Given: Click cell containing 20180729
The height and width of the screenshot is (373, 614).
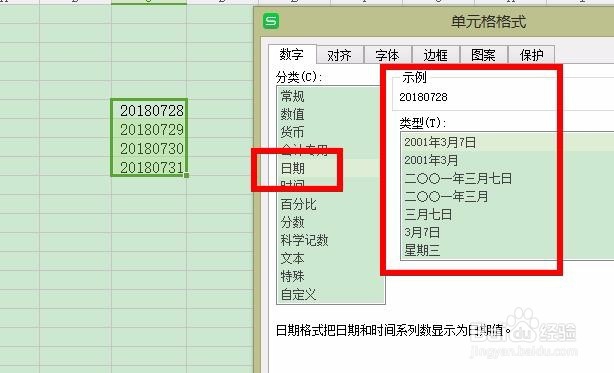Looking at the screenshot, I should (x=149, y=129).
